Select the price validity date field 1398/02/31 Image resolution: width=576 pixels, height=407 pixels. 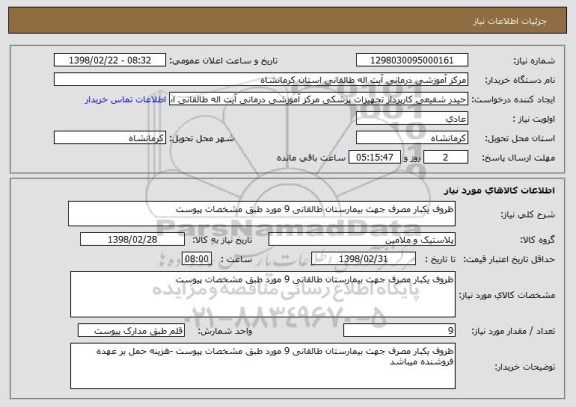pyautogui.click(x=363, y=259)
